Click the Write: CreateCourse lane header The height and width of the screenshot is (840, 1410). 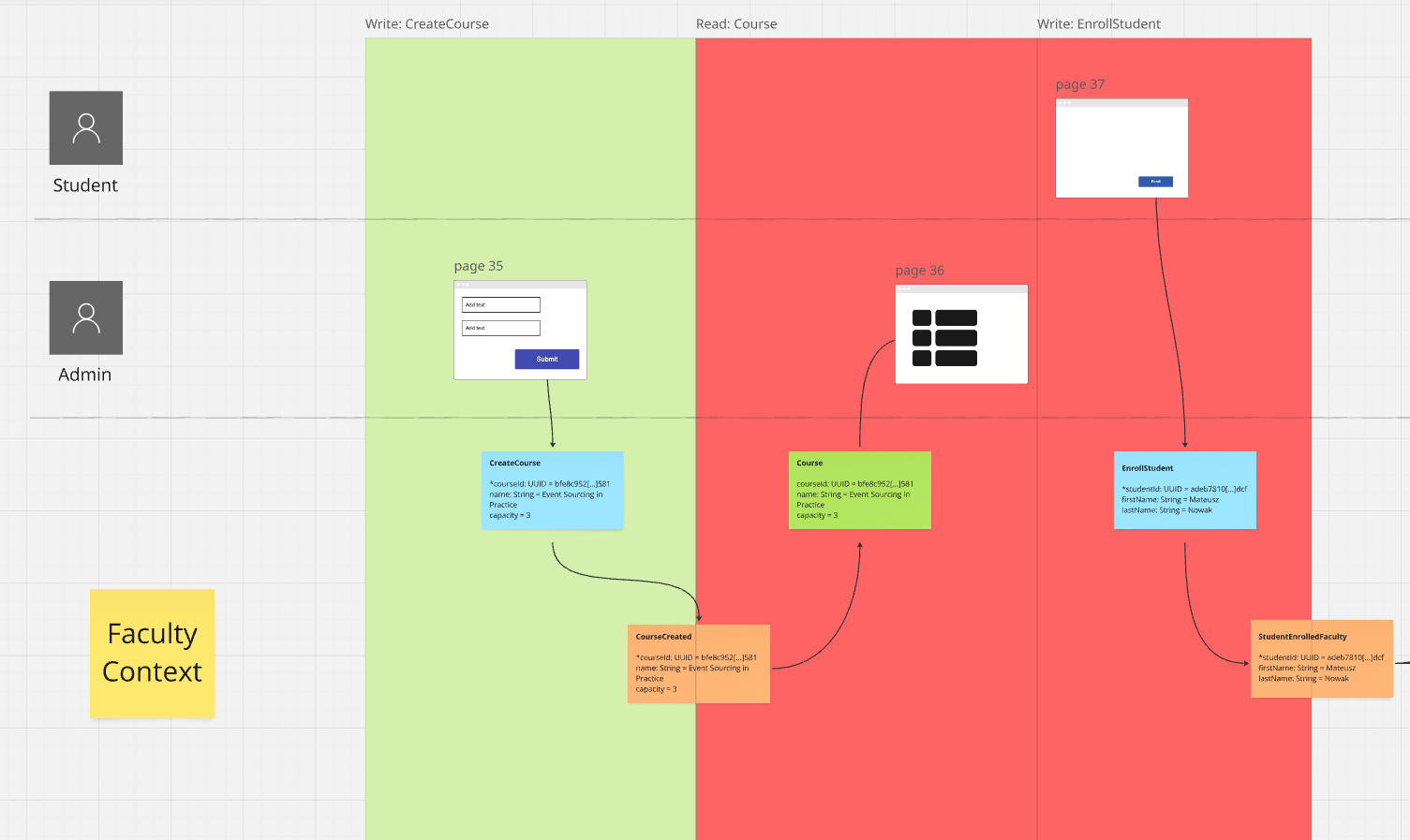(427, 23)
